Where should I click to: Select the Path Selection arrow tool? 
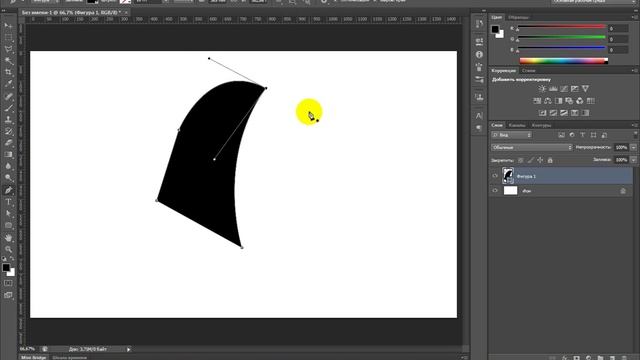(8, 213)
